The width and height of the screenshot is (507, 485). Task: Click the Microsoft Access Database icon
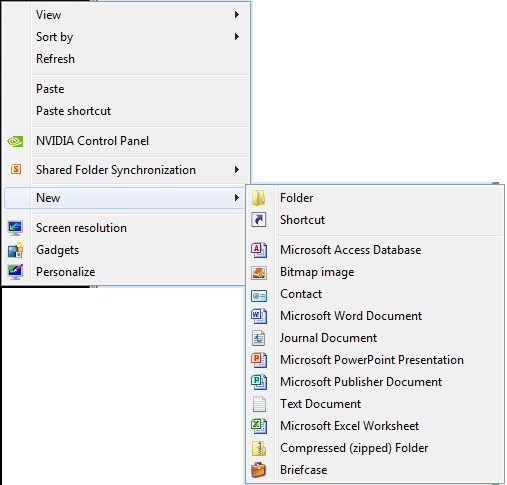pos(259,250)
